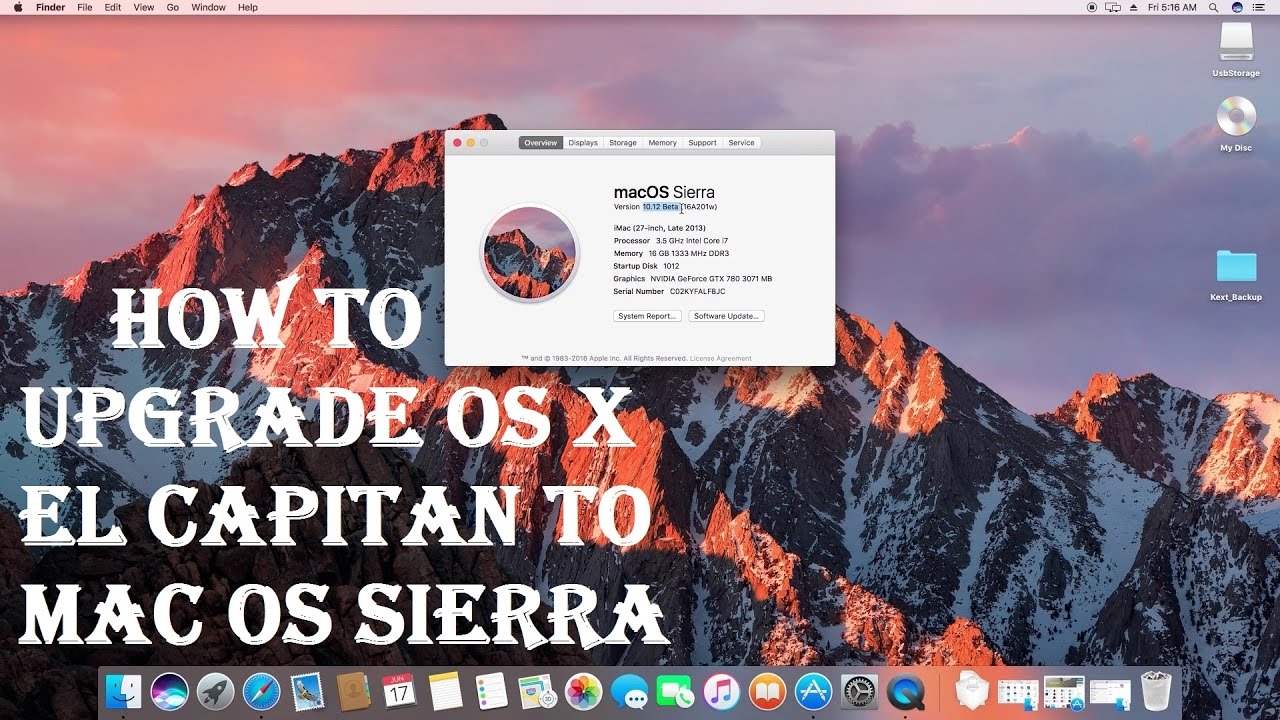Viewport: 1280px width, 720px height.
Task: Click "16 GB 1333 MHz DDR3" value
Action: pyautogui.click(x=689, y=254)
